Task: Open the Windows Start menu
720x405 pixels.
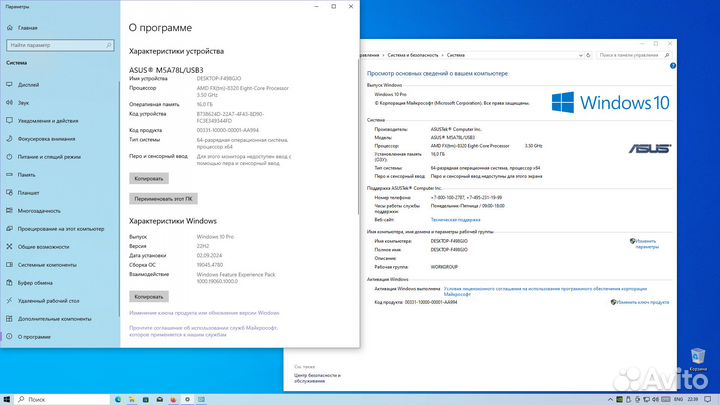Action: 6,399
